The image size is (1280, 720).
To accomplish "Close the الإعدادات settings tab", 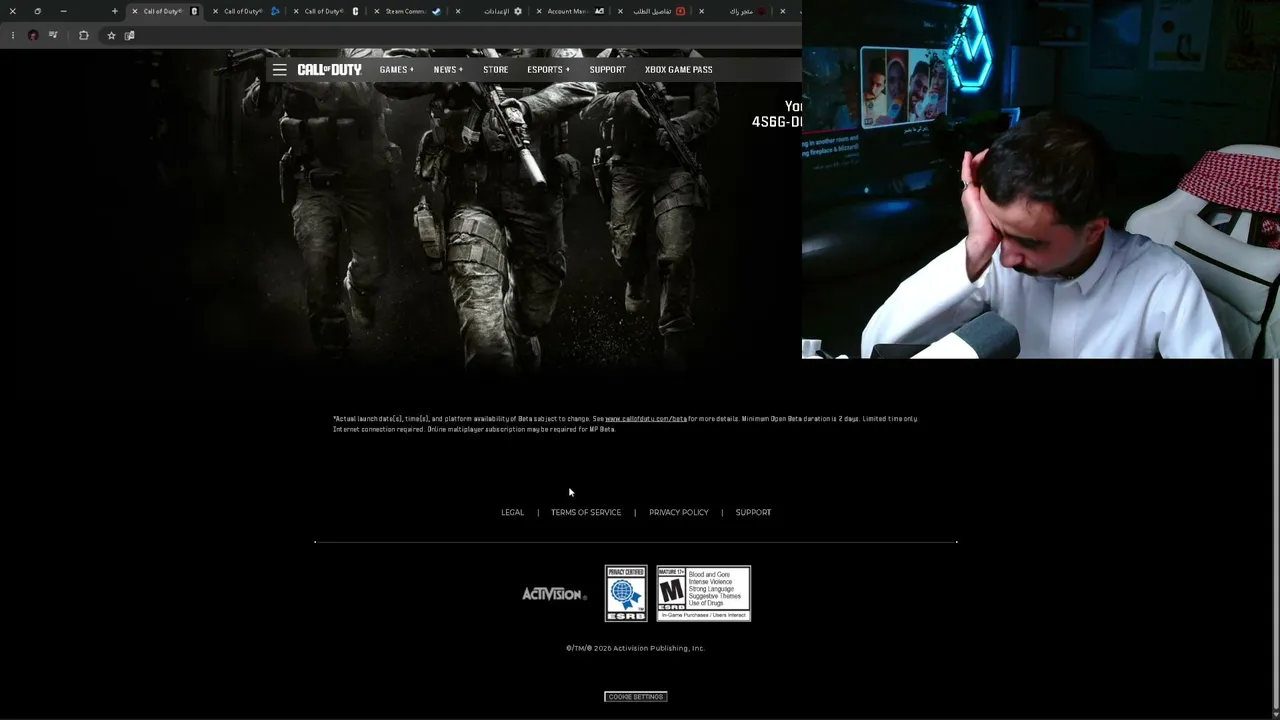I will click(458, 11).
